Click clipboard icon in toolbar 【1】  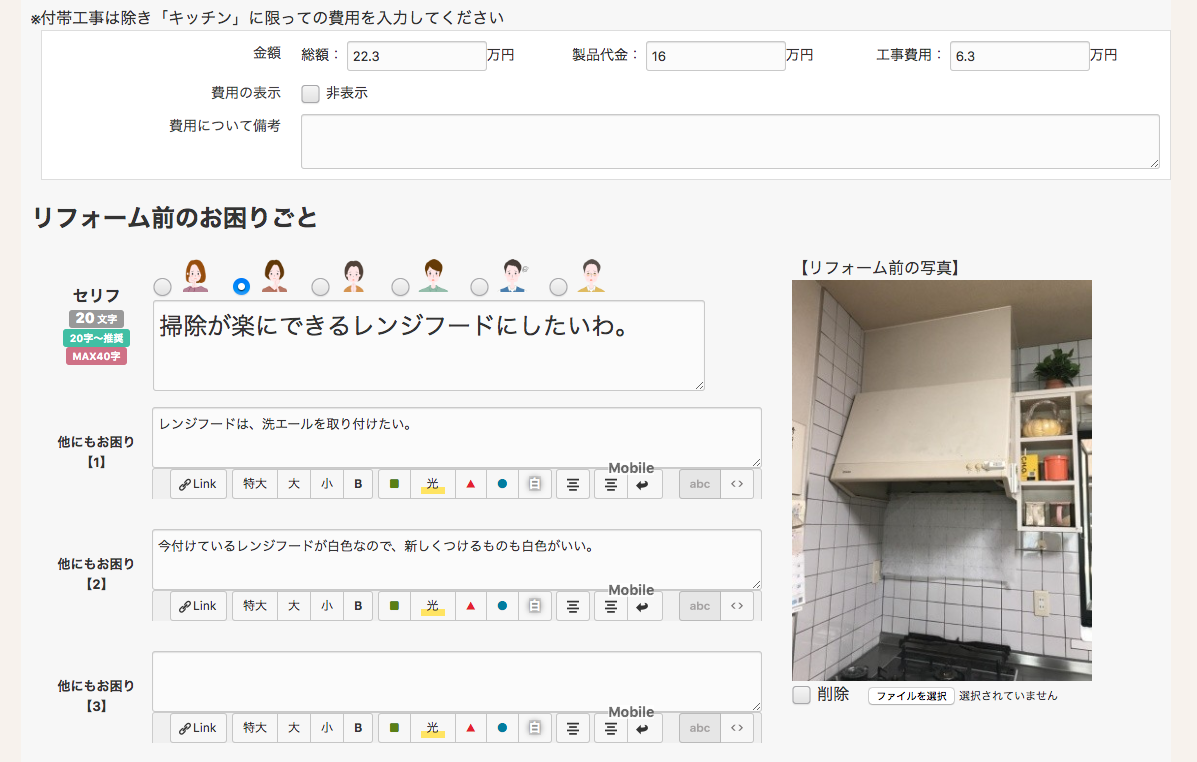tap(535, 484)
